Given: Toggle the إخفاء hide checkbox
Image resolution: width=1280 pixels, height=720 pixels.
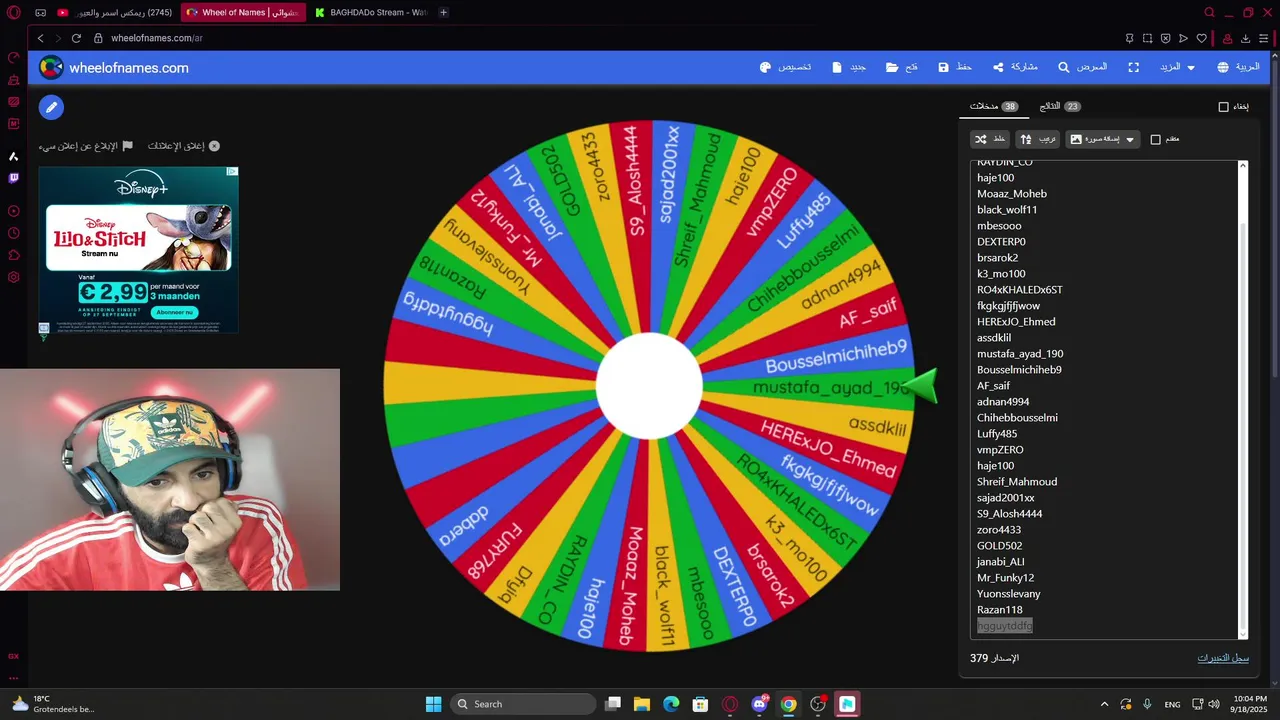Looking at the screenshot, I should point(1223,107).
